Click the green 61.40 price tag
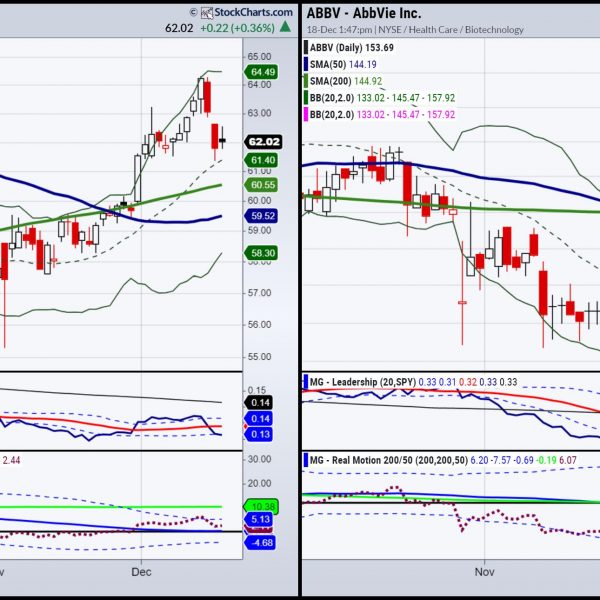The image size is (600, 600). point(261,160)
